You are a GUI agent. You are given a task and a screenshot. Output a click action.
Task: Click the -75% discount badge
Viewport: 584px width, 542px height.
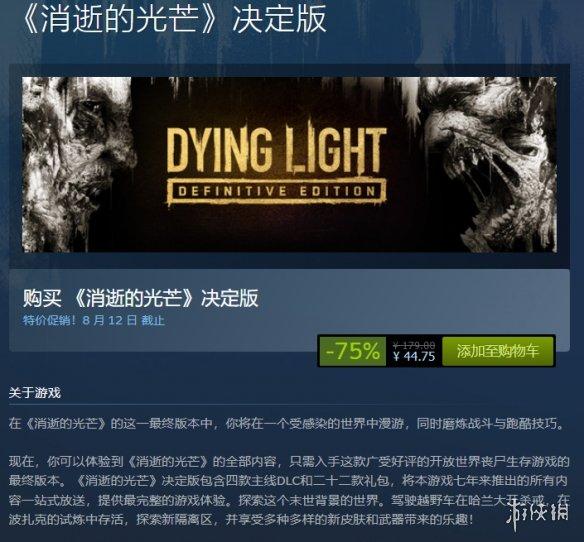click(x=352, y=351)
